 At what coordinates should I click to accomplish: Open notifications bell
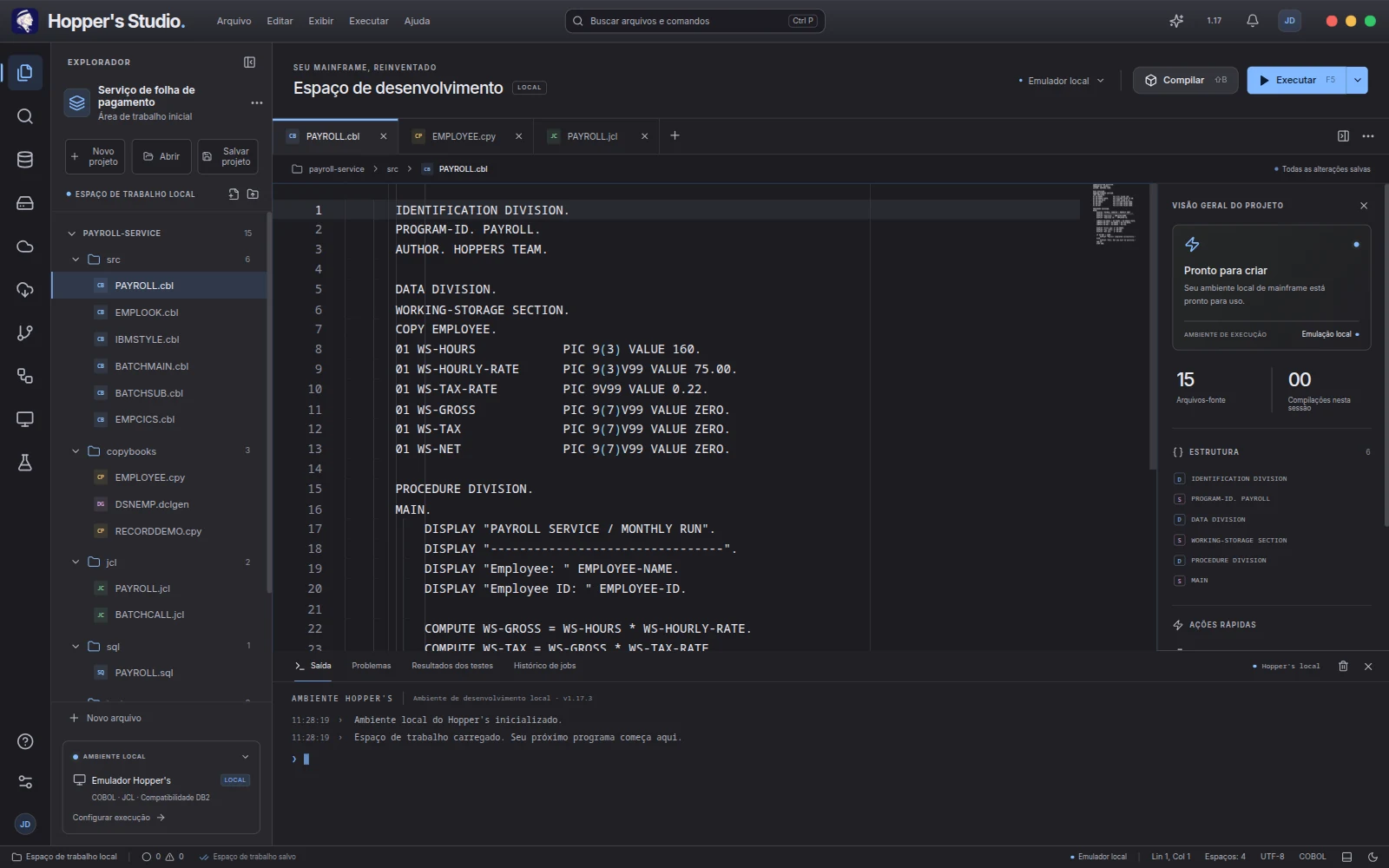click(1252, 21)
